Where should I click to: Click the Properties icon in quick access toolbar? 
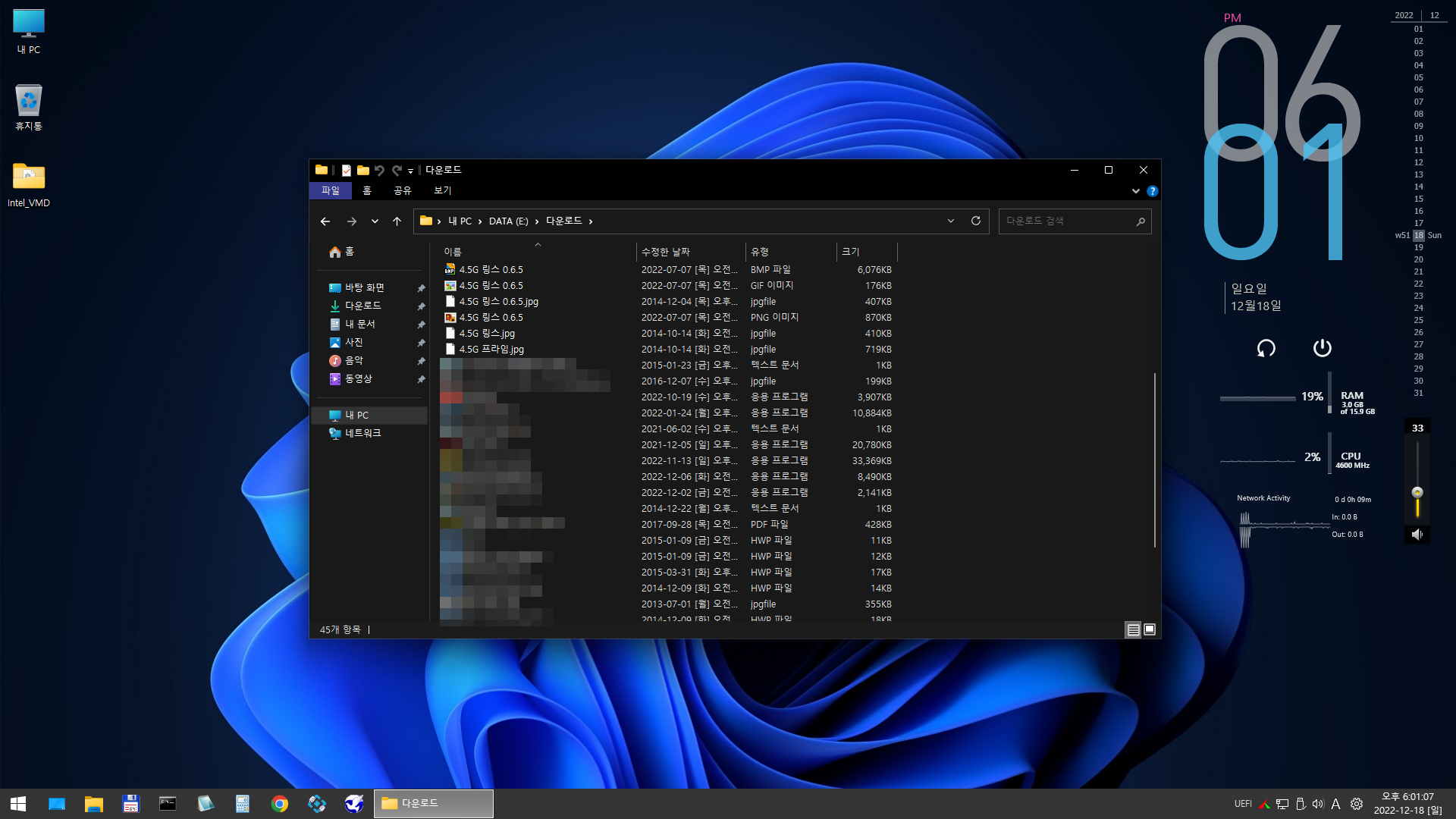[347, 170]
